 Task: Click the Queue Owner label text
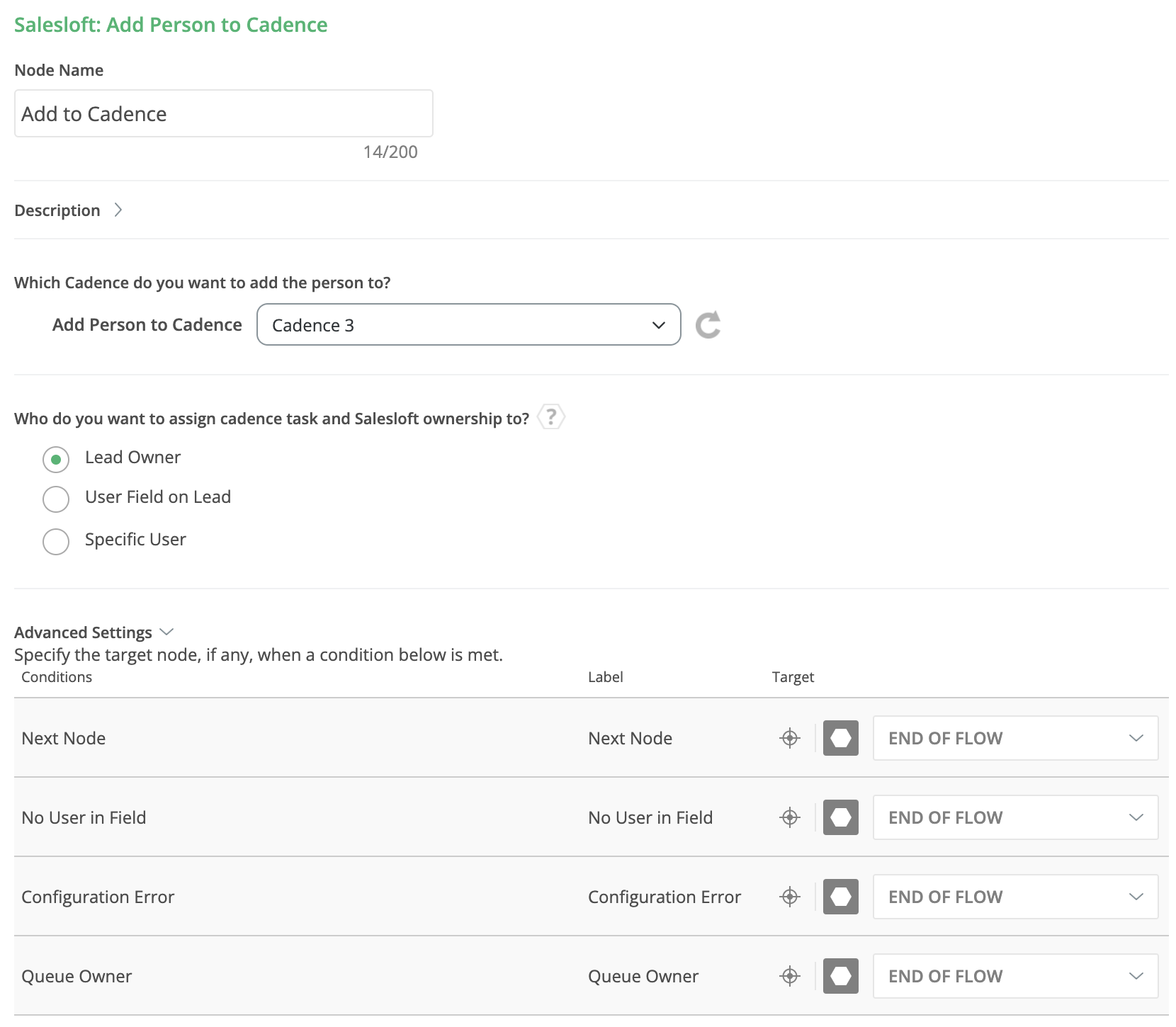[x=643, y=976]
